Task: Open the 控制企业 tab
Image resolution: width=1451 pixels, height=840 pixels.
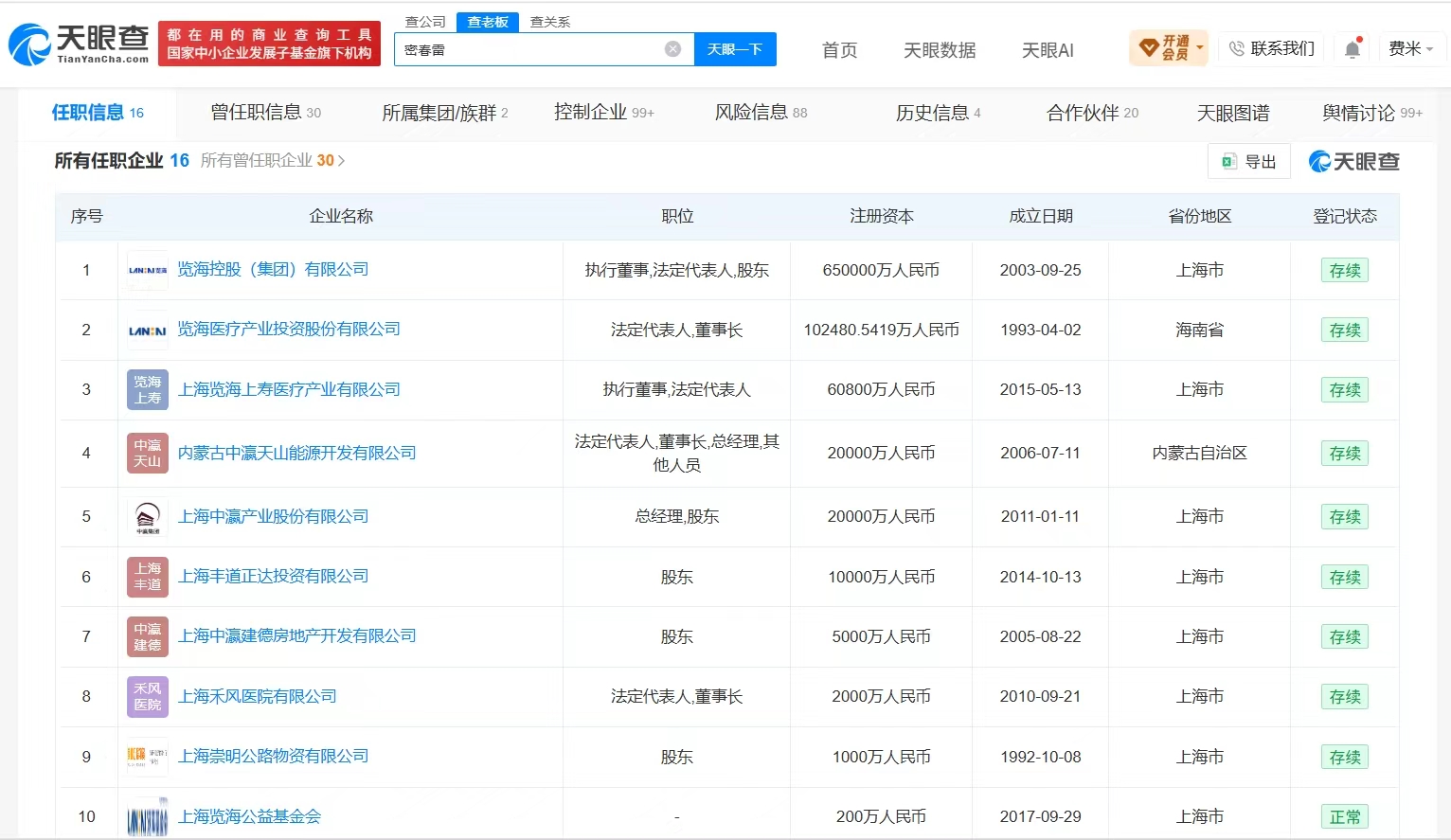Action: pyautogui.click(x=604, y=113)
